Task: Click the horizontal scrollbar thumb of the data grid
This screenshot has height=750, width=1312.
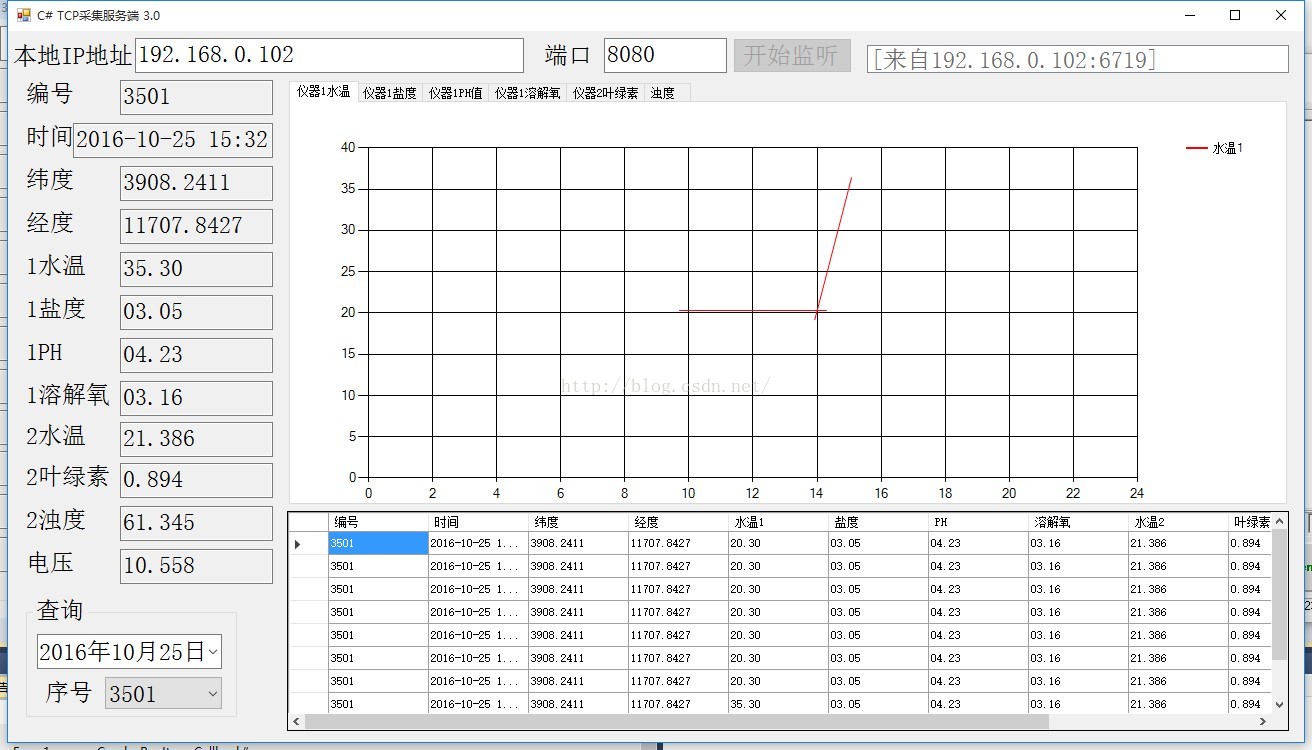Action: (x=677, y=721)
